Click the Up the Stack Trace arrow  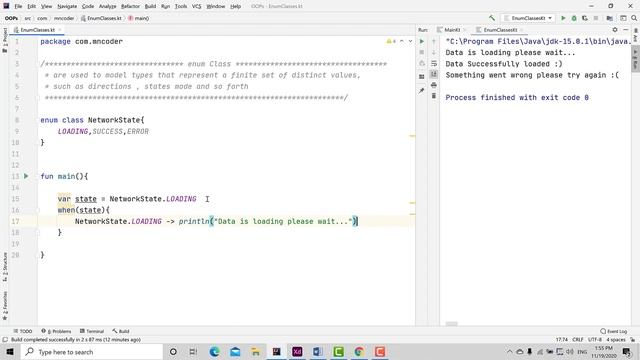tap(433, 41)
